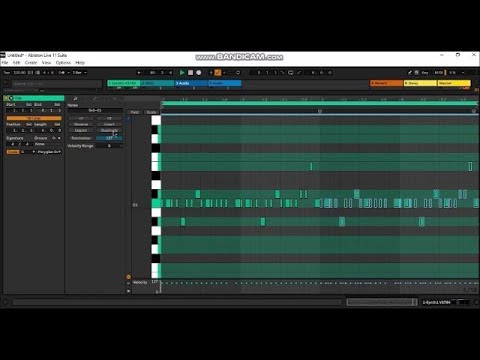Open the scale root note dropdown
This screenshot has width=480, height=360.
click(x=28, y=152)
